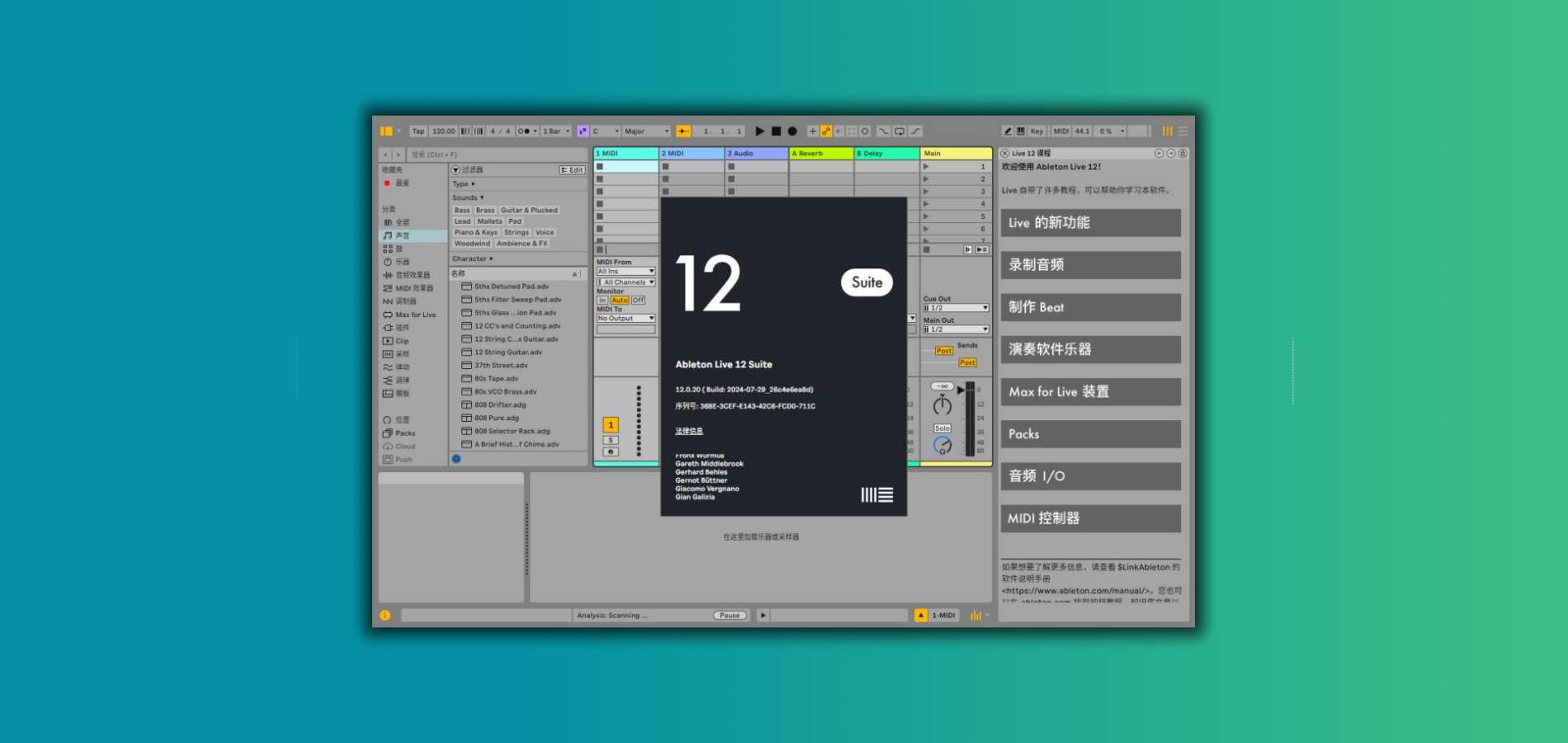The image size is (1568, 743).
Task: Select 37th Street.adv preset
Action: pos(501,366)
